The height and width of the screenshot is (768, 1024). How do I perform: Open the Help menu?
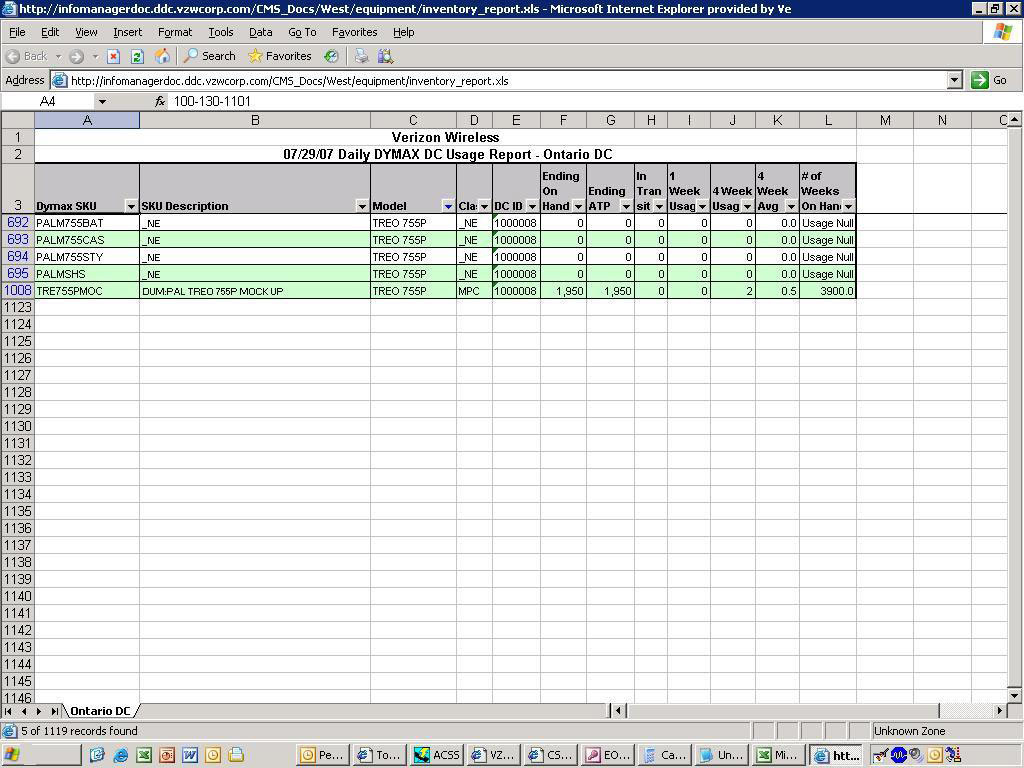404,32
